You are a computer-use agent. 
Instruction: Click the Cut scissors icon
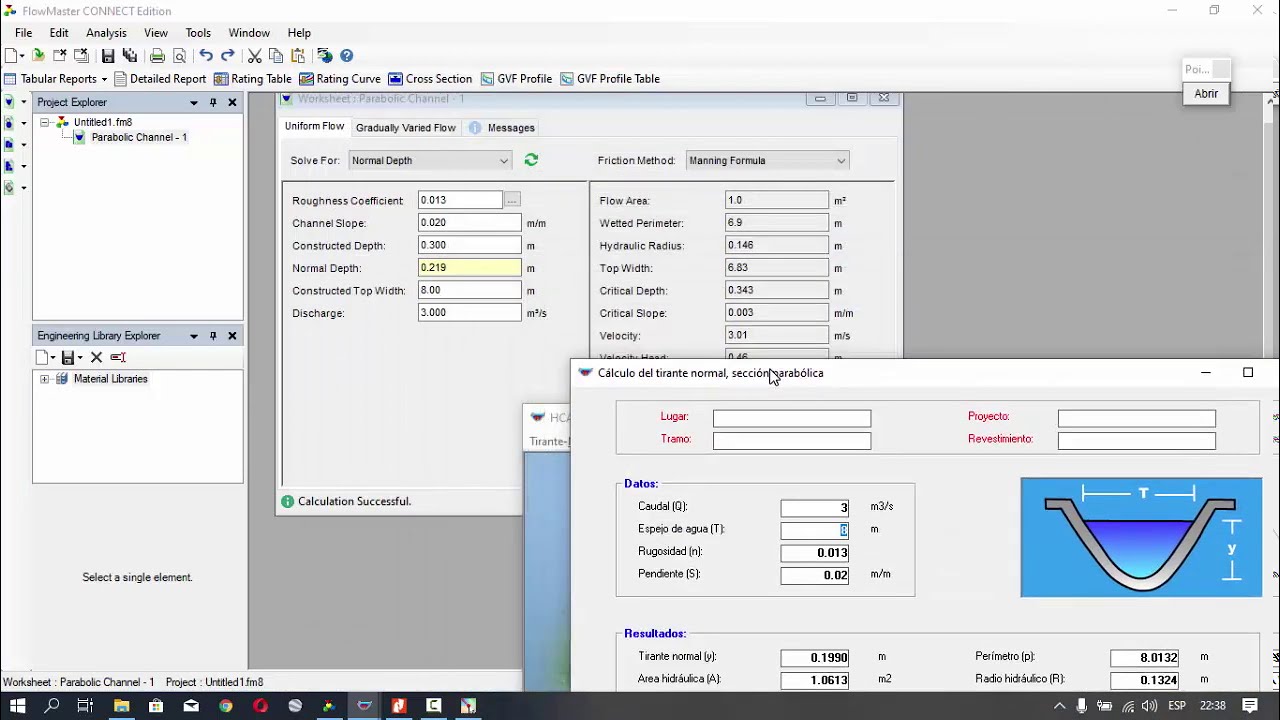[254, 56]
